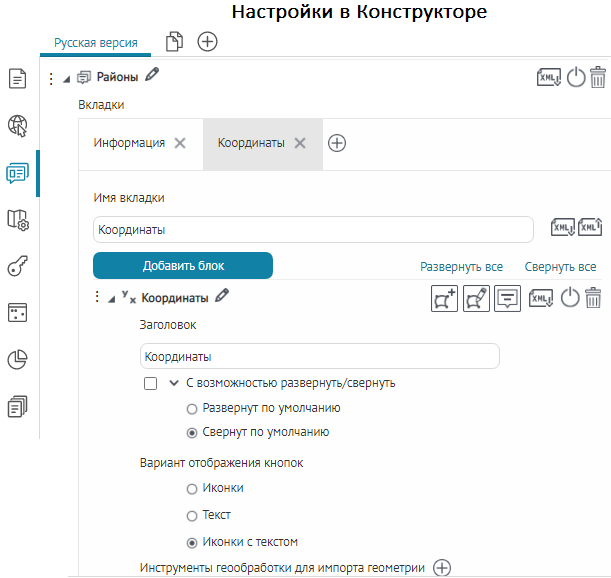Click the add geometry icon in Координаты block
Viewport: 611px width, 578px height.
point(444,298)
